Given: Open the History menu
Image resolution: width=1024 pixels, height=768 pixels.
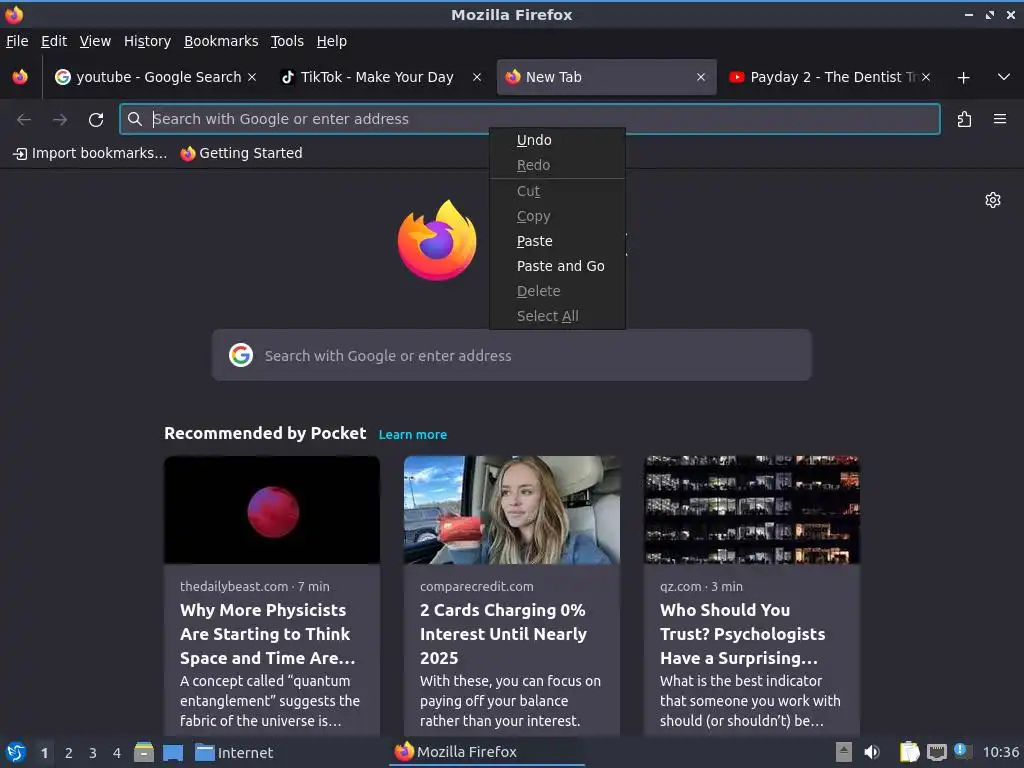Looking at the screenshot, I should click(x=147, y=41).
